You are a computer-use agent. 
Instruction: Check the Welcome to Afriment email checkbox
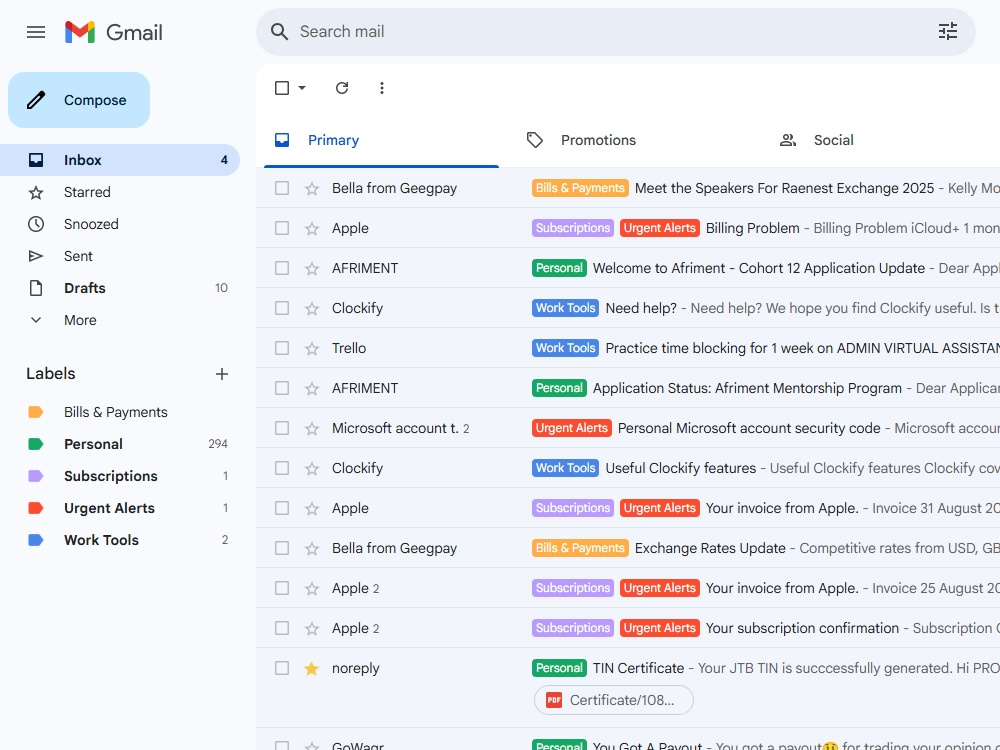click(282, 268)
